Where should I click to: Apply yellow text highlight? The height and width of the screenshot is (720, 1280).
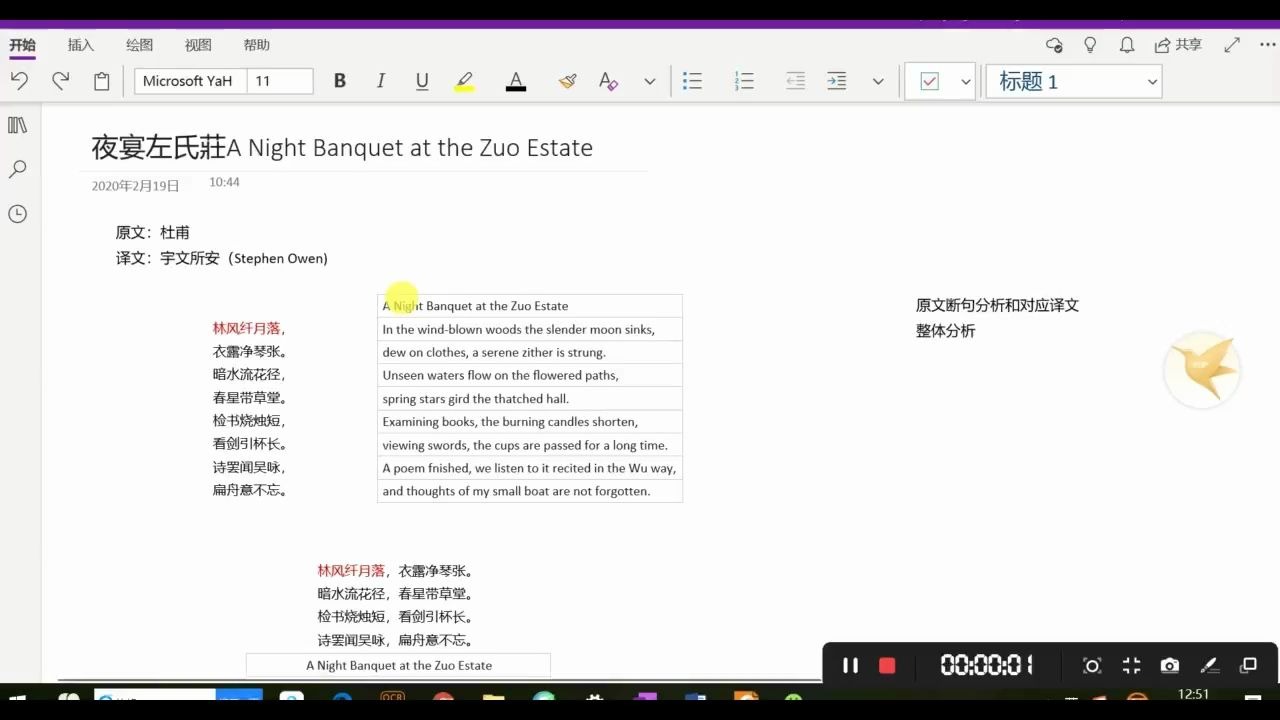(464, 81)
